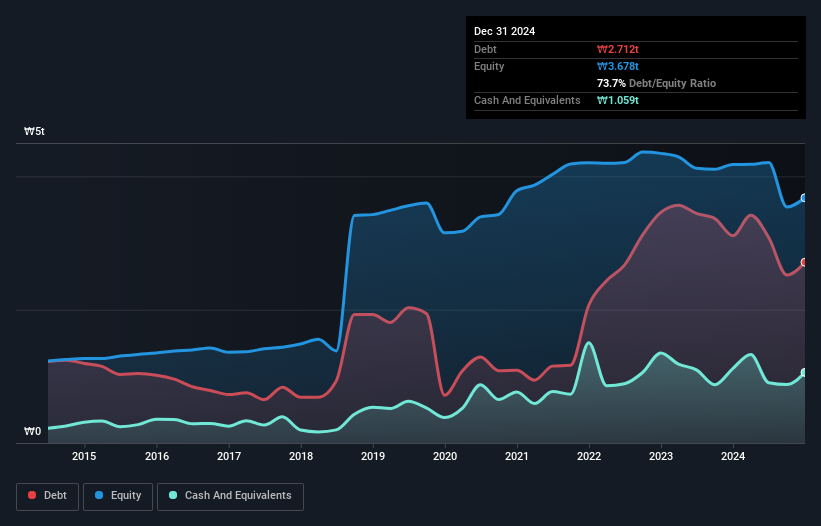821x526 pixels.
Task: Click the blue Equity legend dot
Action: click(99, 495)
